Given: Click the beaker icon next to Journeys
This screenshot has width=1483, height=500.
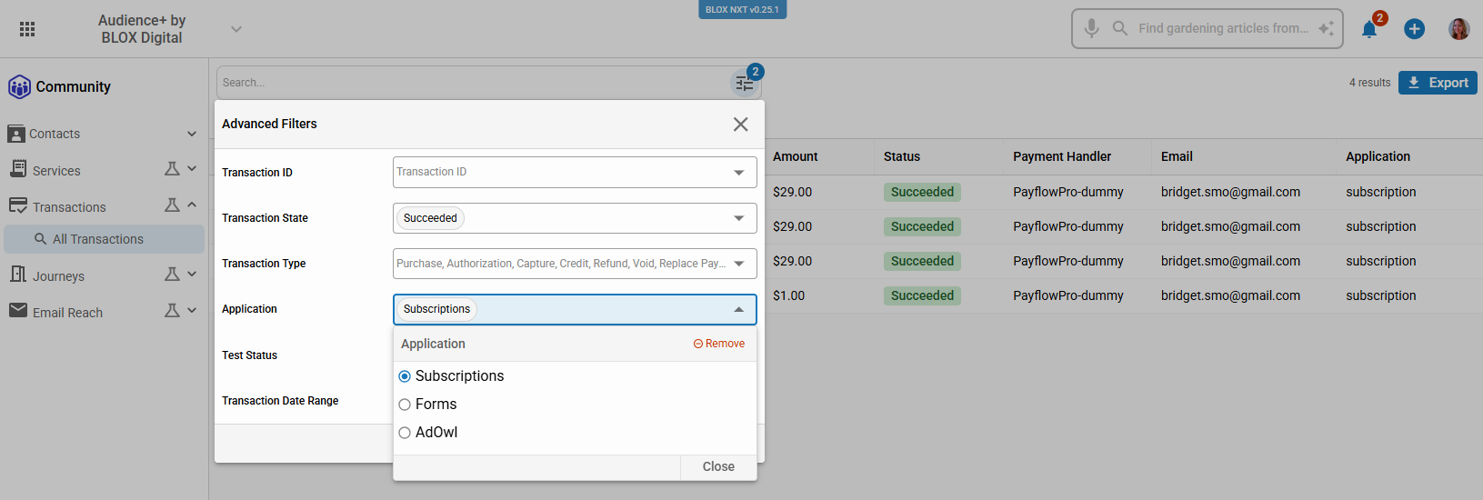Looking at the screenshot, I should (x=172, y=274).
